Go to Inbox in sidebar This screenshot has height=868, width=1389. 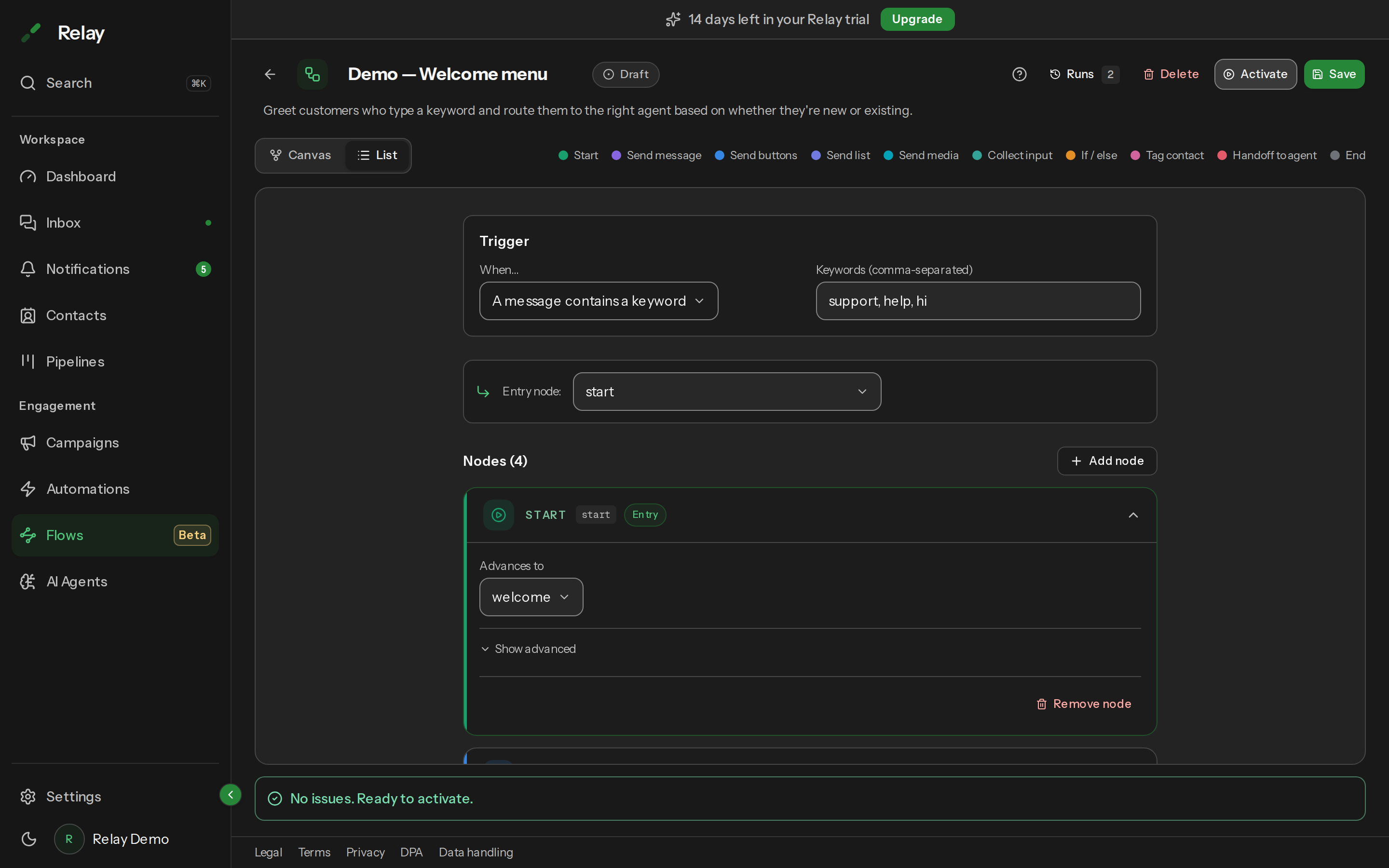pos(115,223)
